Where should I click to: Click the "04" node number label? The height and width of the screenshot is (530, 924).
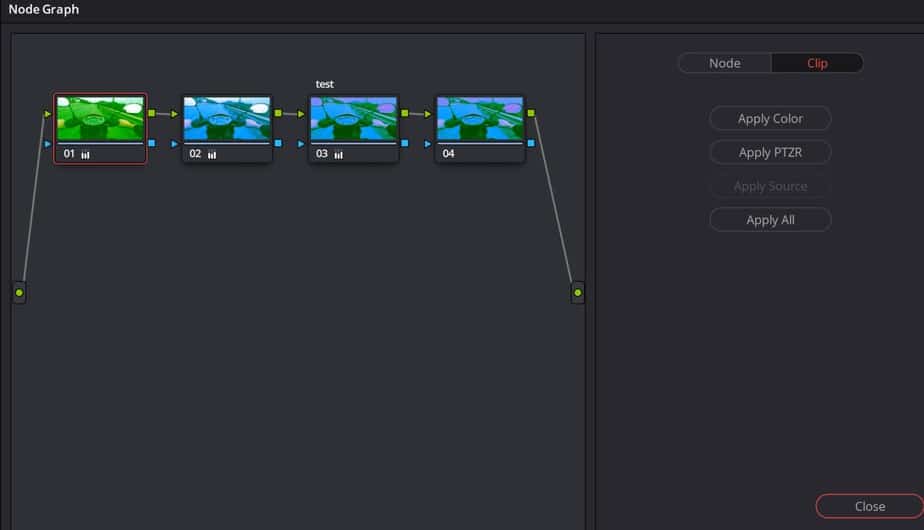point(448,154)
